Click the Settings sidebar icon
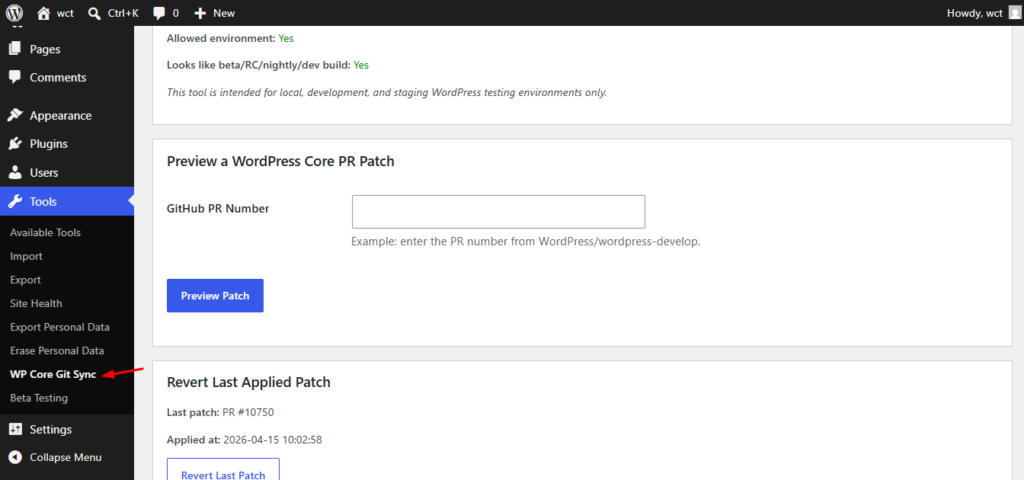Viewport: 1024px width, 480px height. [x=15, y=429]
